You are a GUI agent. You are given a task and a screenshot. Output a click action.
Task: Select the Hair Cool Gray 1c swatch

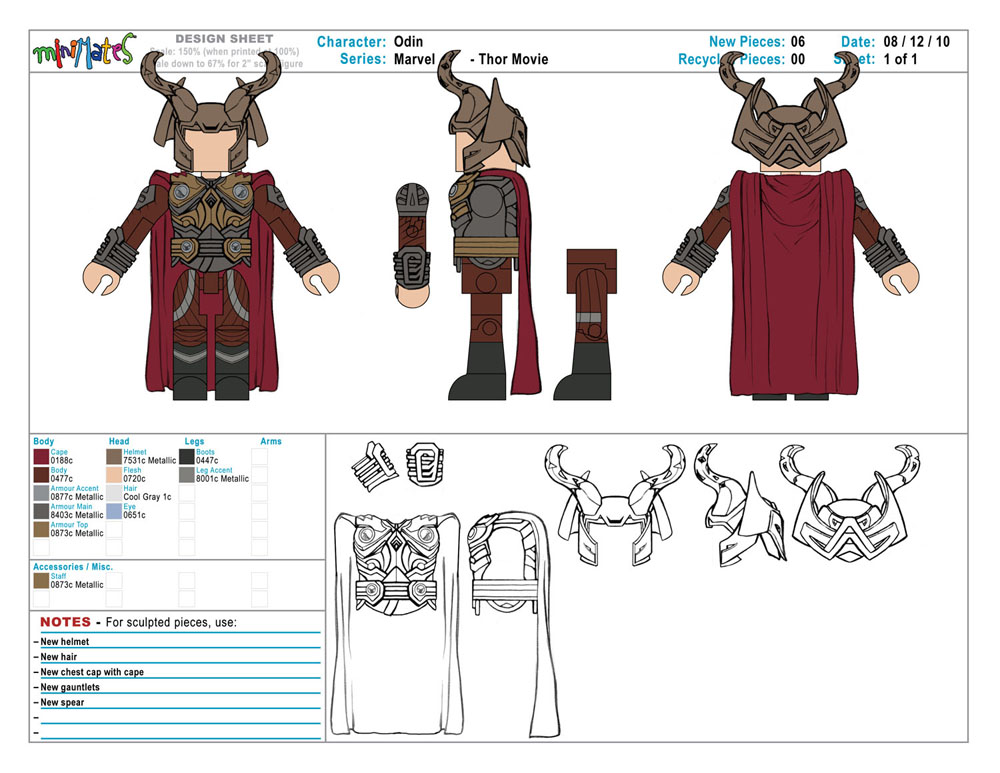click(x=114, y=493)
